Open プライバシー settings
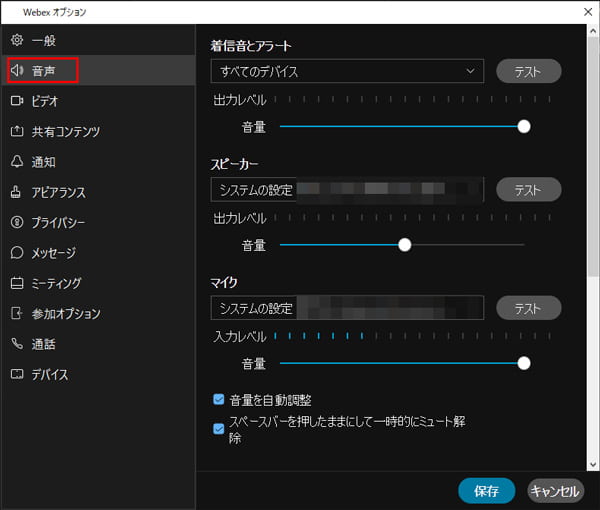Viewport: 600px width, 510px height. pyautogui.click(x=98, y=222)
